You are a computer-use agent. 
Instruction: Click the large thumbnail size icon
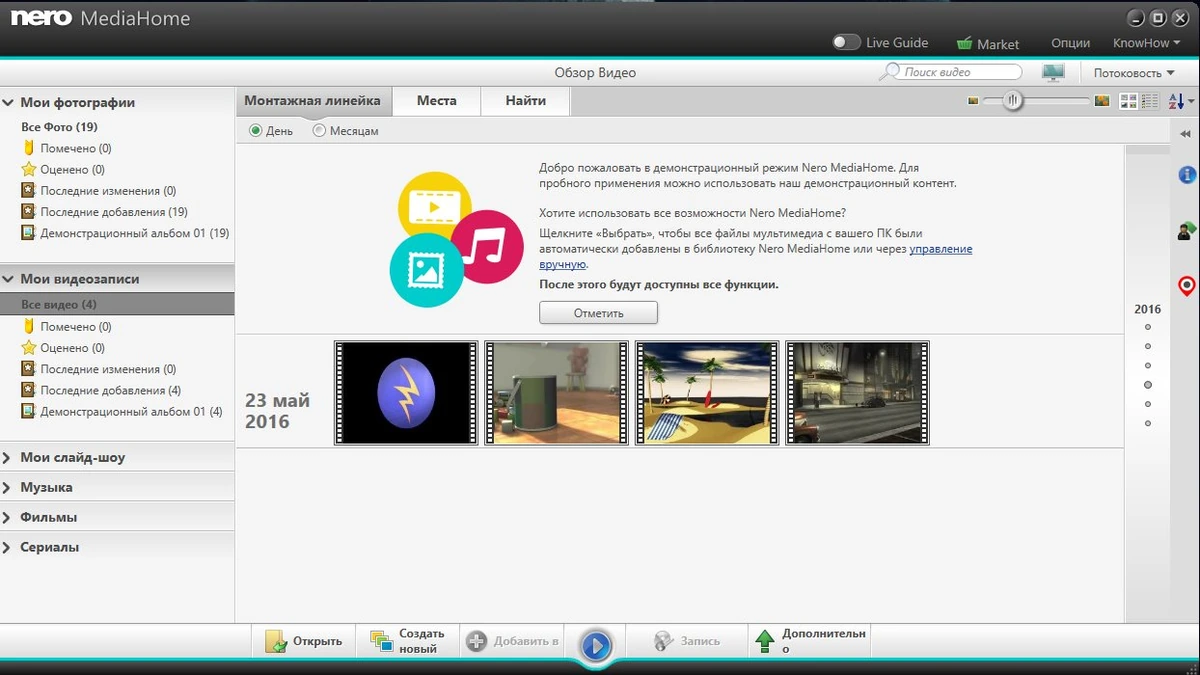tap(1102, 101)
